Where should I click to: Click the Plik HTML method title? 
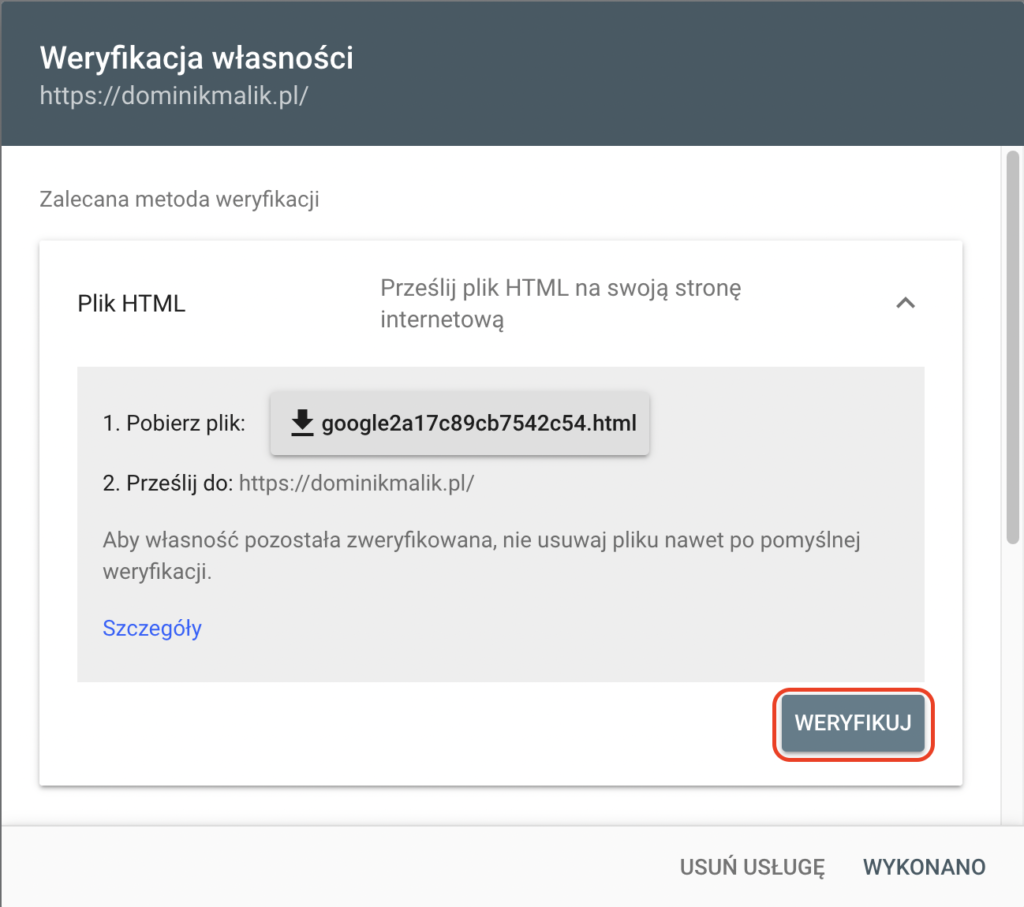[131, 304]
